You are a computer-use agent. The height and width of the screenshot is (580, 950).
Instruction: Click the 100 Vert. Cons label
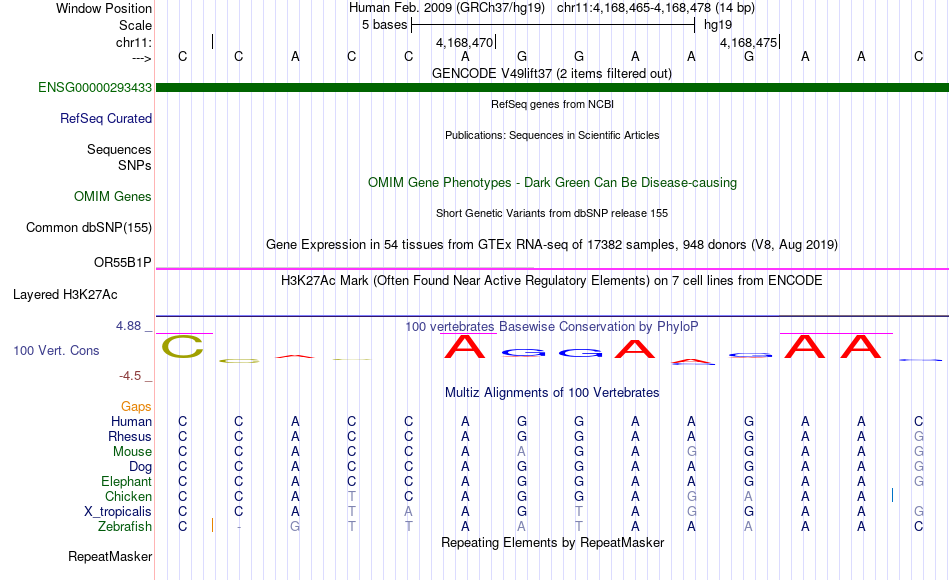click(56, 350)
